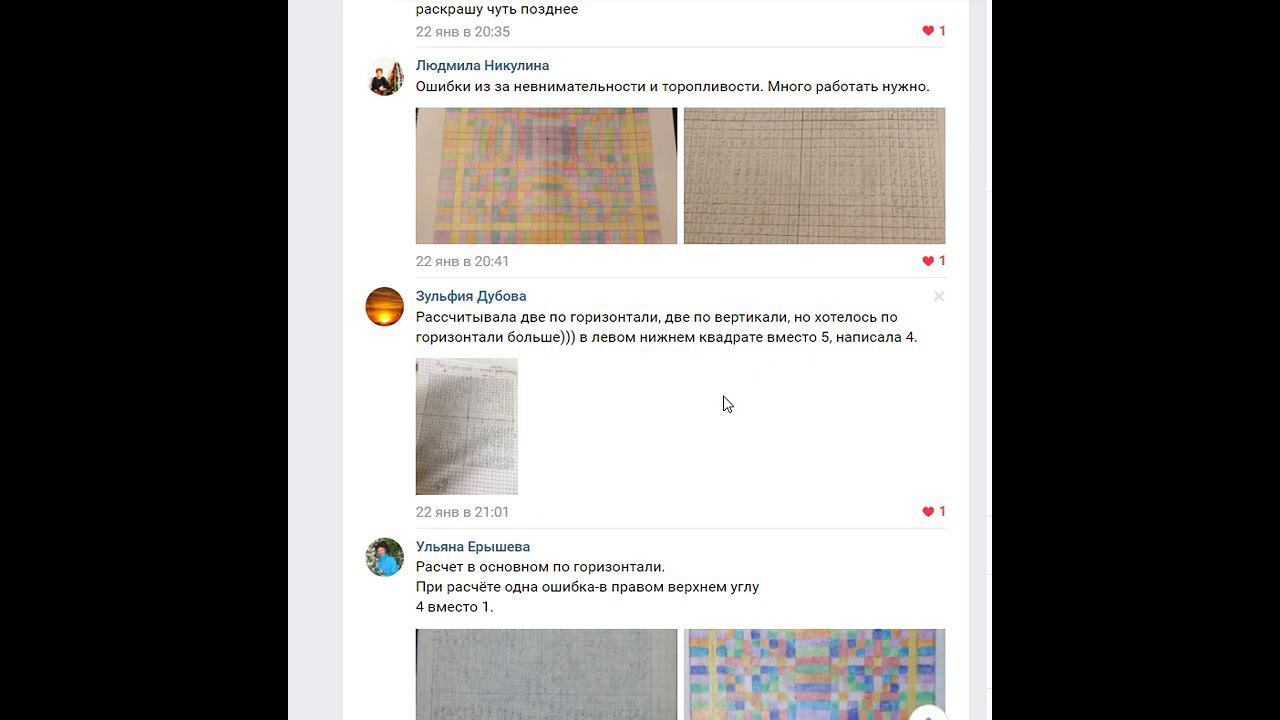Like Зульфия Дубова's comment with the heart

[x=928, y=511]
